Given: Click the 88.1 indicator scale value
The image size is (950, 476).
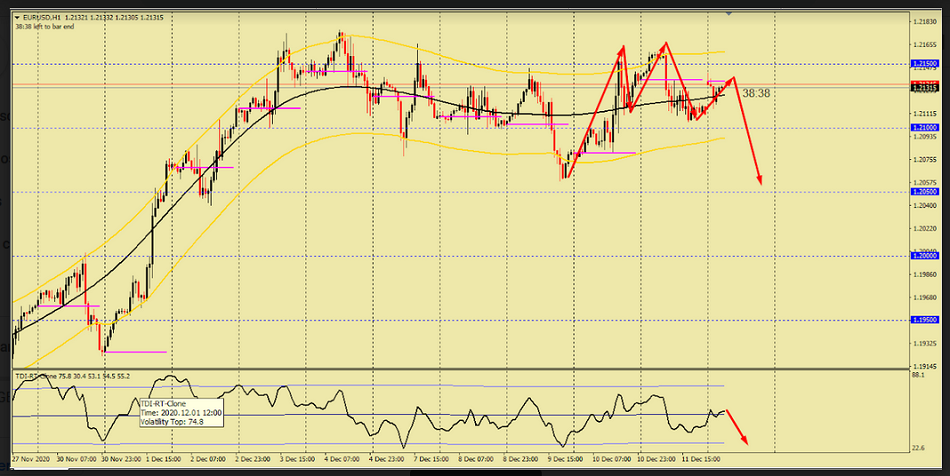Looking at the screenshot, I should 920,377.
